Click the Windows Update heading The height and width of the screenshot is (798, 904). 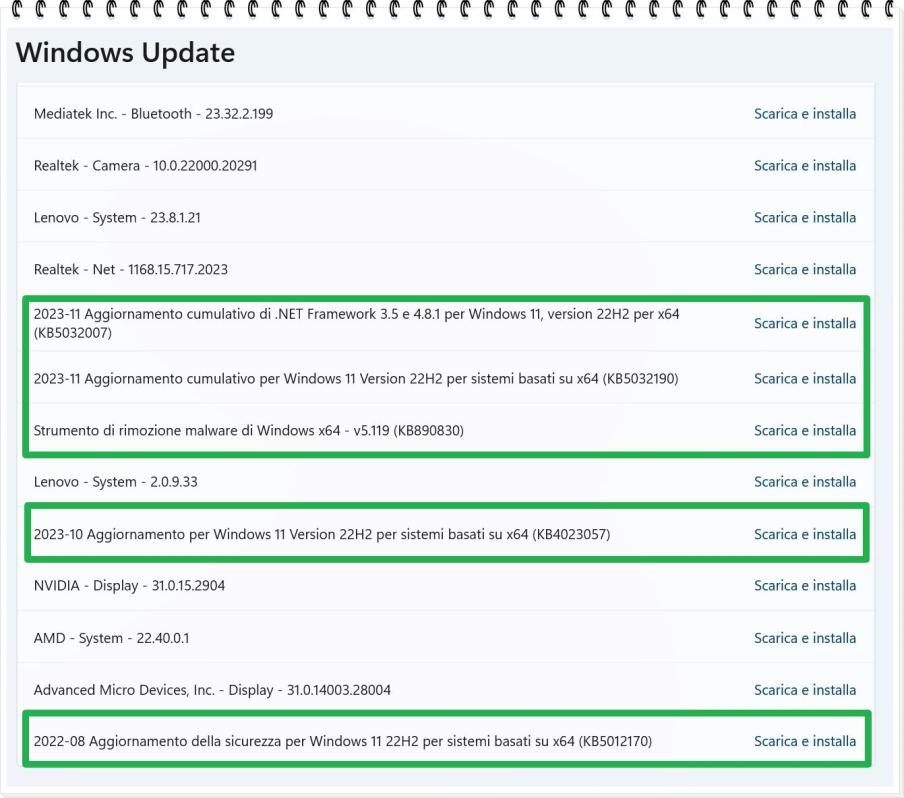click(125, 53)
